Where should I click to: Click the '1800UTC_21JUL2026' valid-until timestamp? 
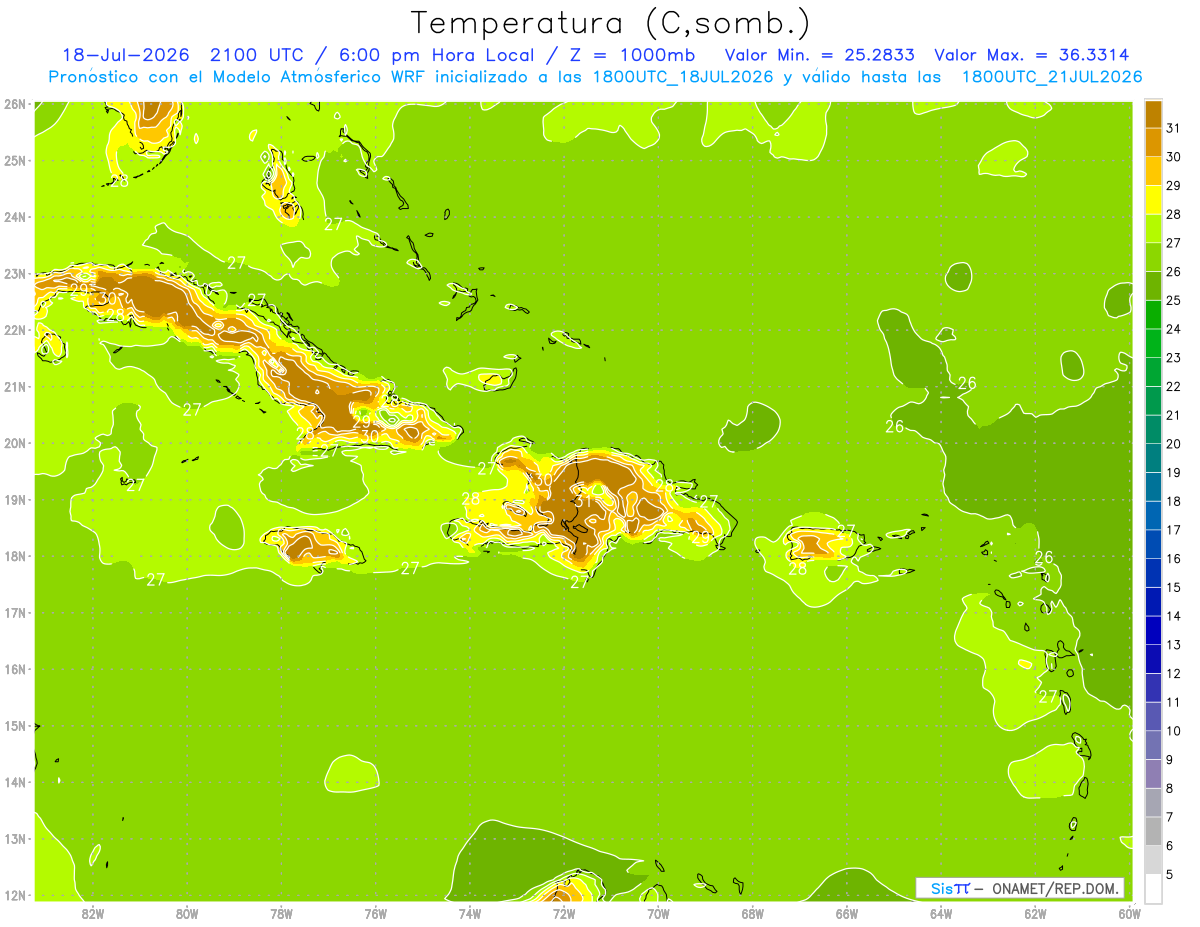click(1052, 77)
